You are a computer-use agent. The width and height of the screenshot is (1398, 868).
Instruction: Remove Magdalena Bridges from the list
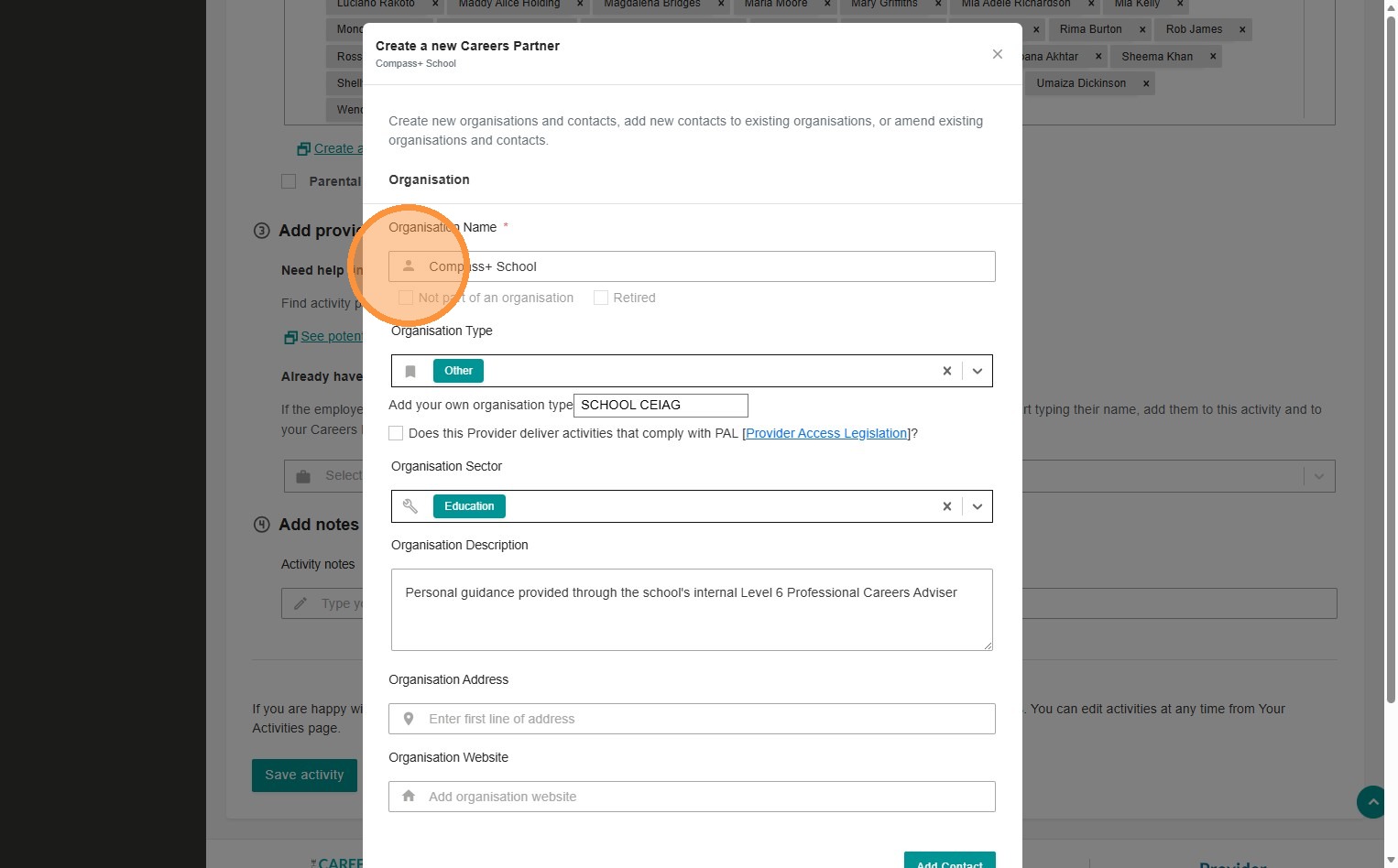click(x=721, y=4)
